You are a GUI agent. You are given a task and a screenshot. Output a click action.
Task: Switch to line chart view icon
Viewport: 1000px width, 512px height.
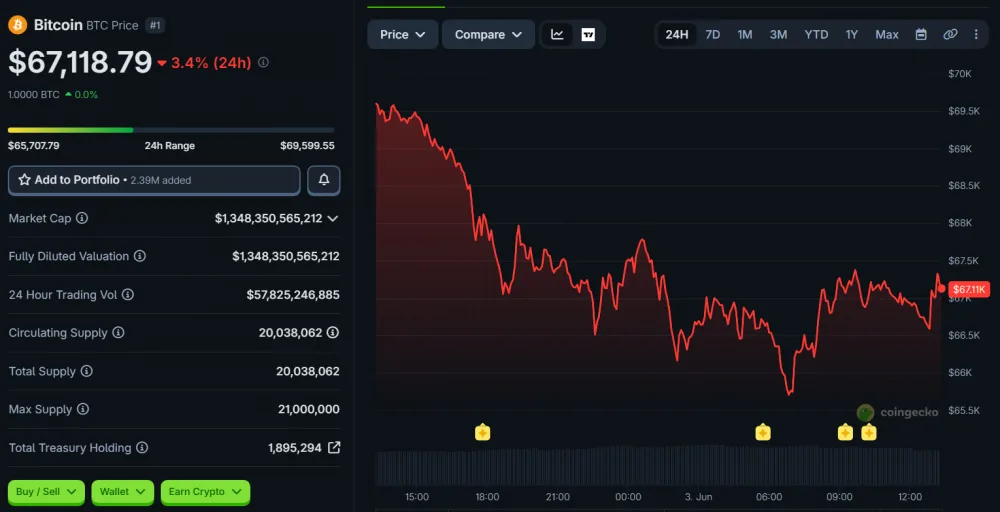coord(557,34)
